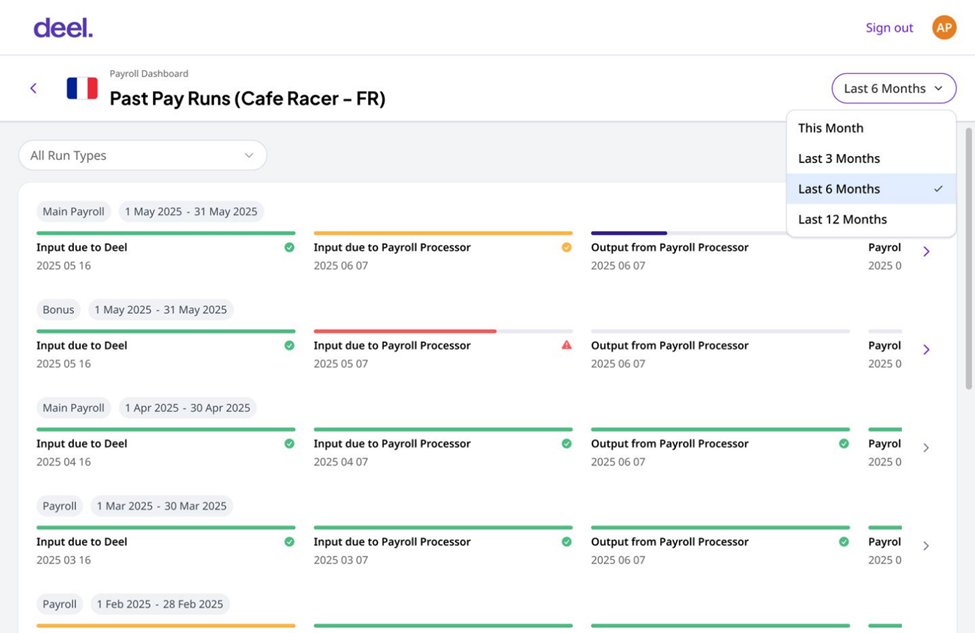Click date 2025 03 07 in March run
Image resolution: width=975 pixels, height=633 pixels.
[x=341, y=560]
